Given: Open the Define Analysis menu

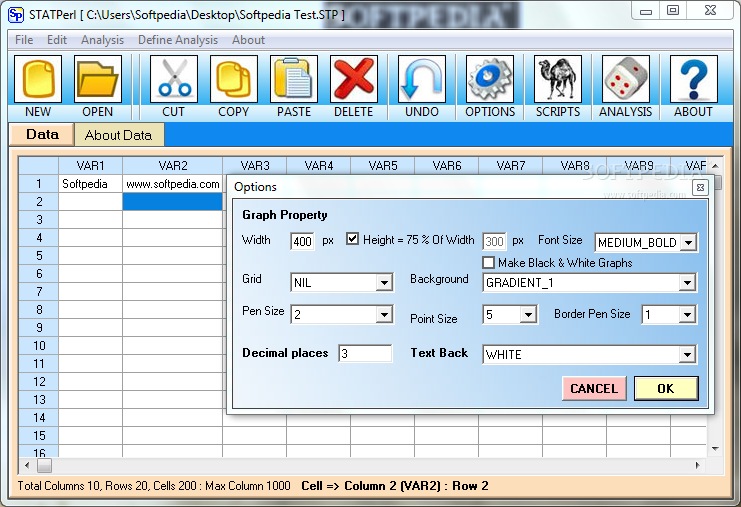Looking at the screenshot, I should click(x=178, y=40).
